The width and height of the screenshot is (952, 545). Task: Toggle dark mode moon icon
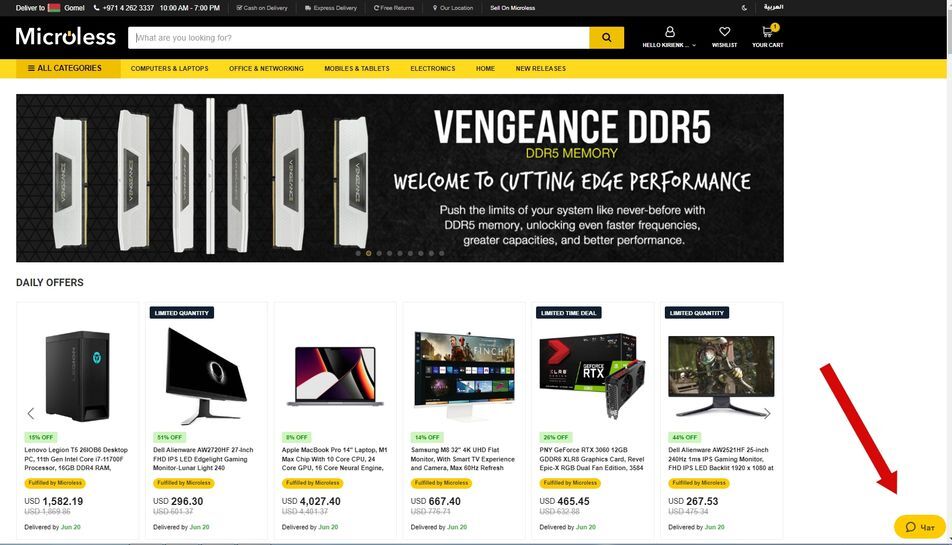click(744, 8)
